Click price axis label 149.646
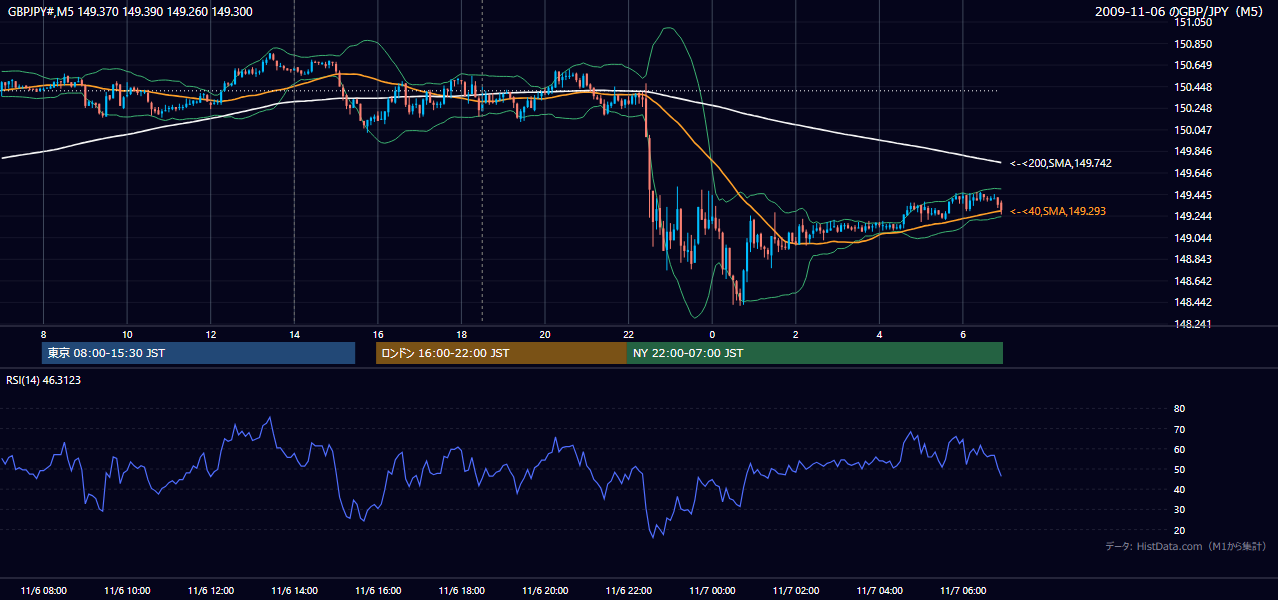The image size is (1278, 600). tap(1193, 173)
